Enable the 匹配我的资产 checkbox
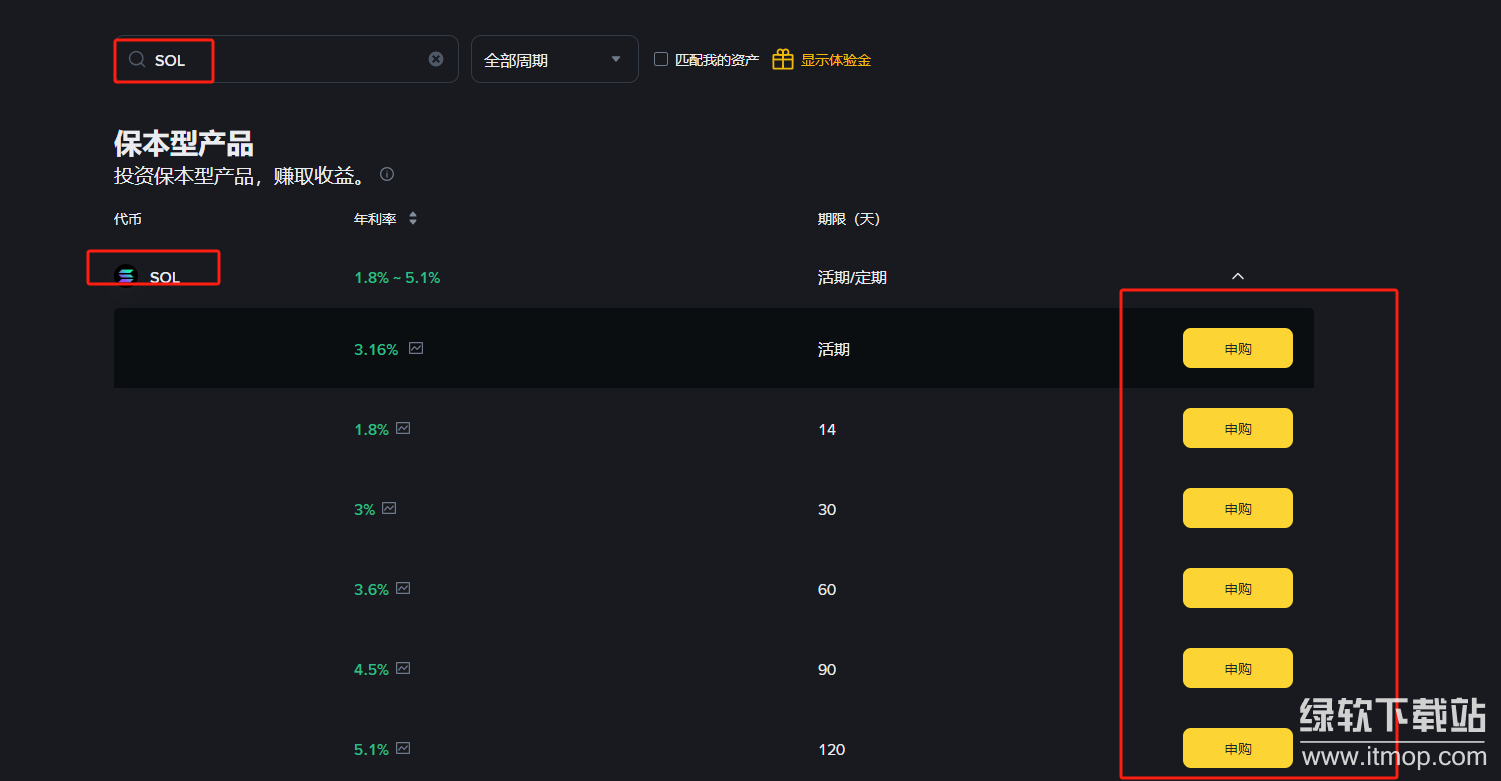1501x781 pixels. pyautogui.click(x=661, y=59)
